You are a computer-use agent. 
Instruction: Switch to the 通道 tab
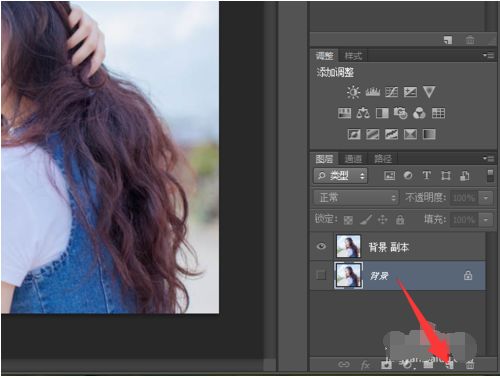(353, 159)
